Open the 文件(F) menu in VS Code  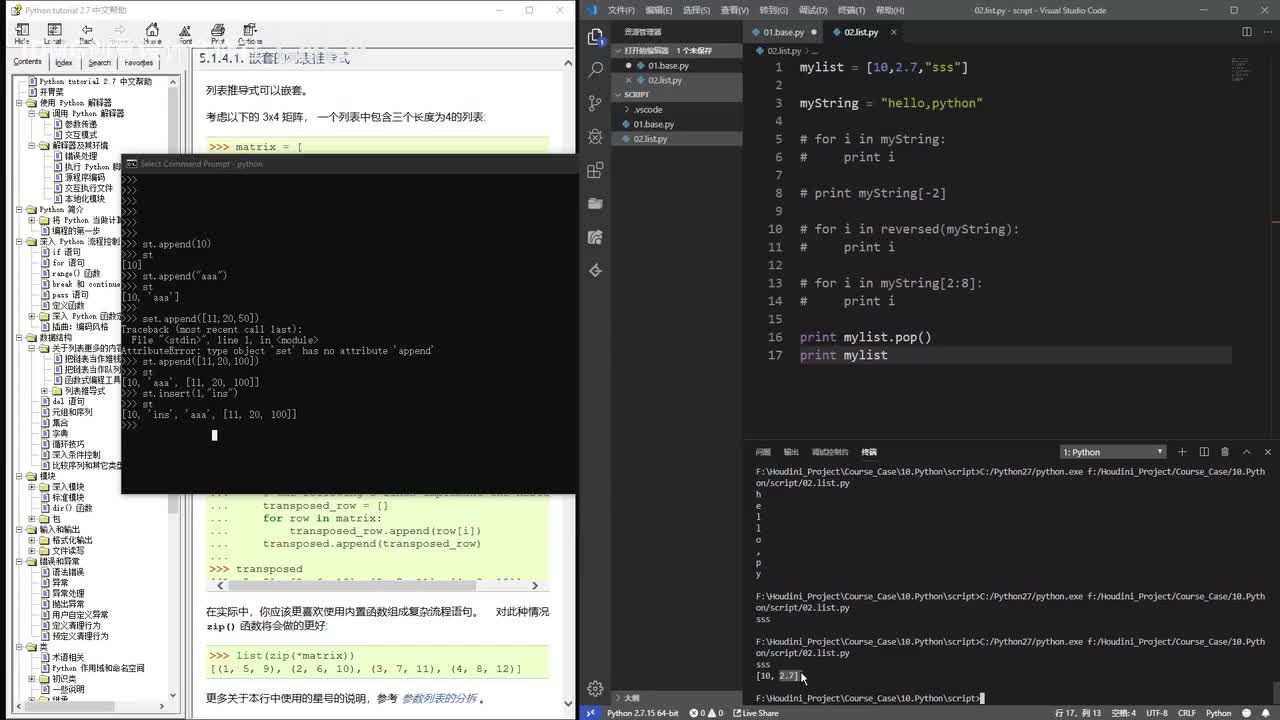point(621,10)
